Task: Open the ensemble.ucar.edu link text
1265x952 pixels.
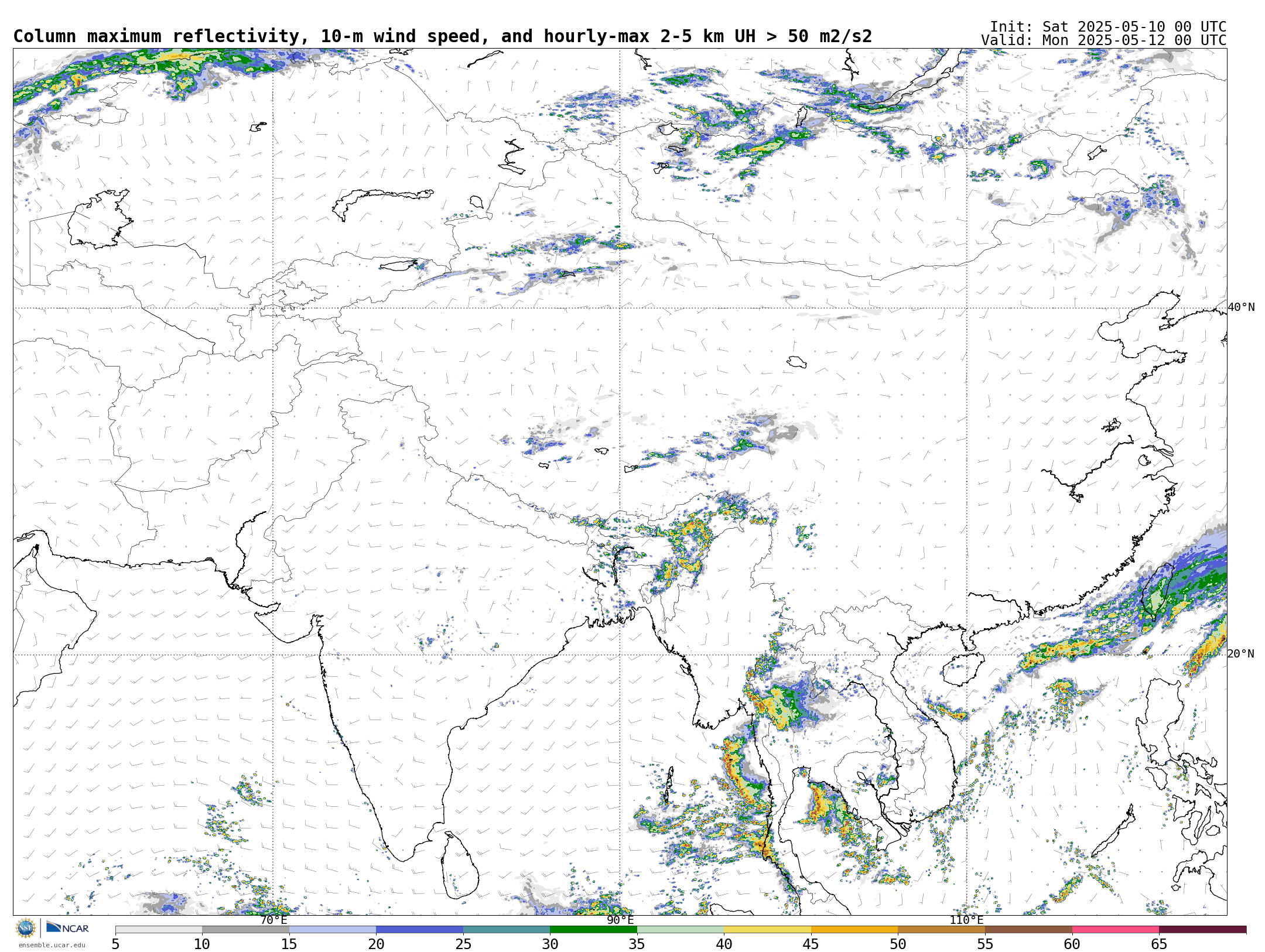Action: (52, 945)
